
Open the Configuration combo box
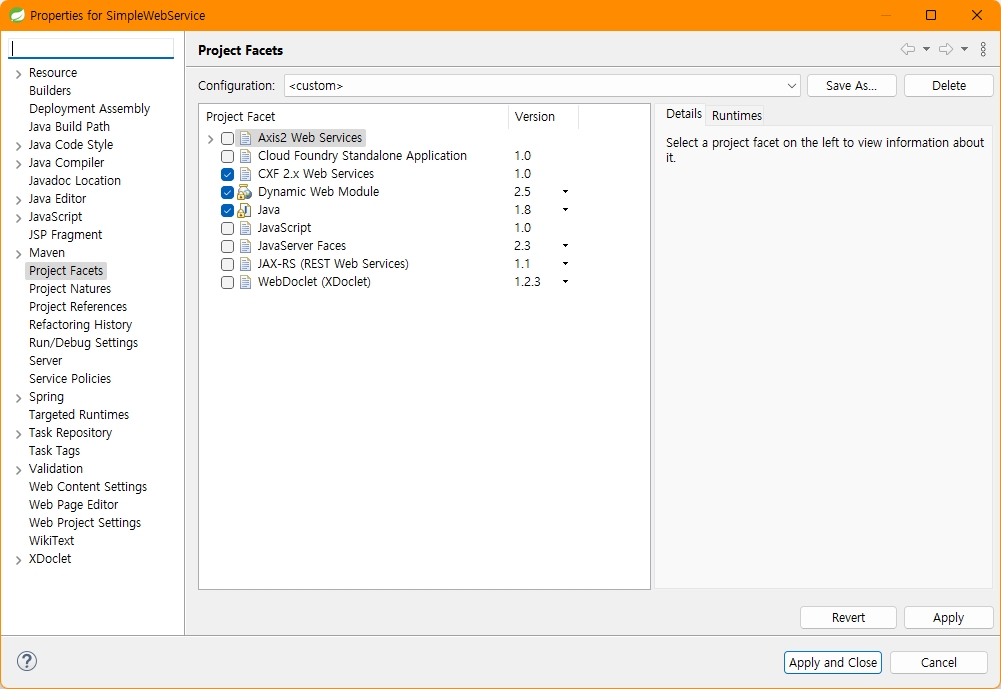[x=542, y=86]
